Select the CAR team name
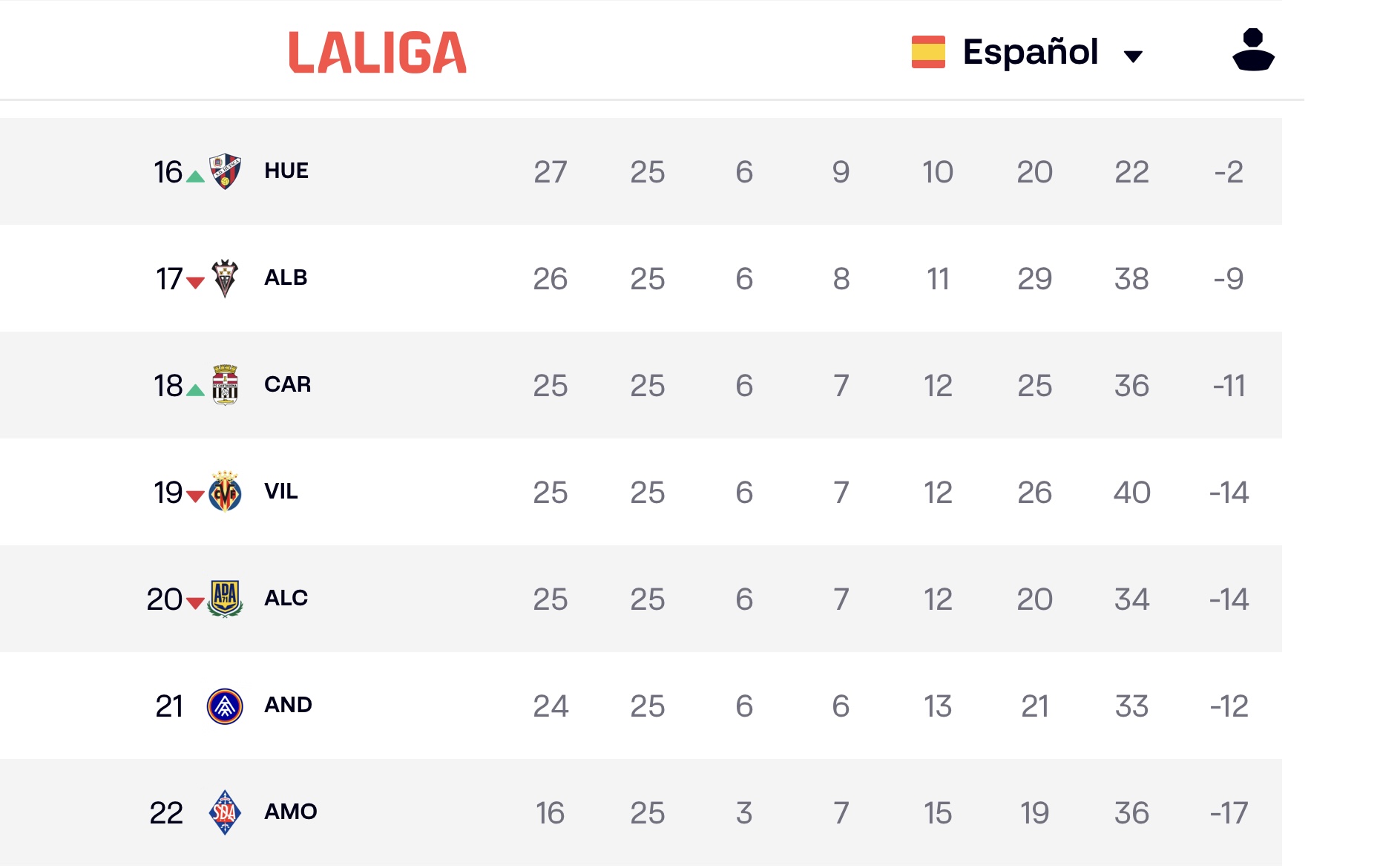Screen dimensions: 1380x868 tap(288, 384)
